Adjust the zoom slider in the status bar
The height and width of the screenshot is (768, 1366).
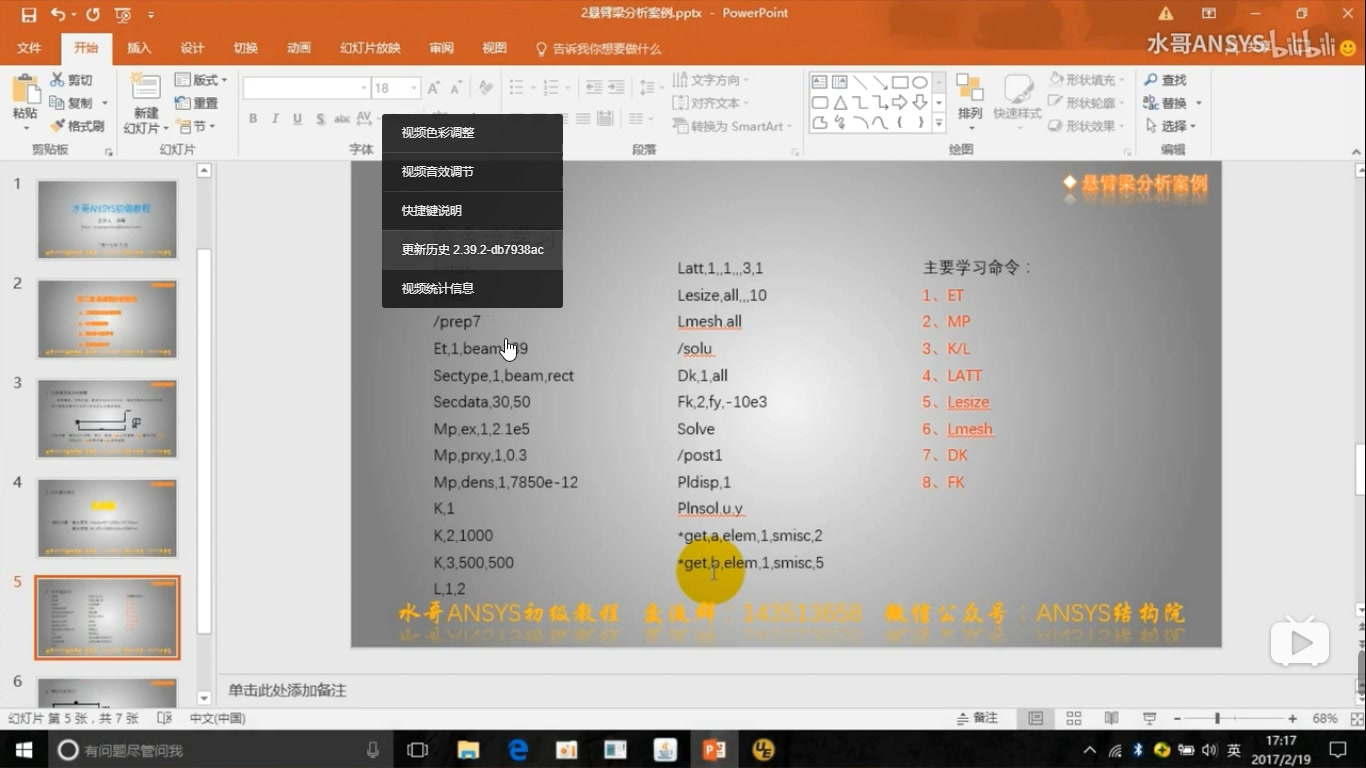pyautogui.click(x=1220, y=718)
